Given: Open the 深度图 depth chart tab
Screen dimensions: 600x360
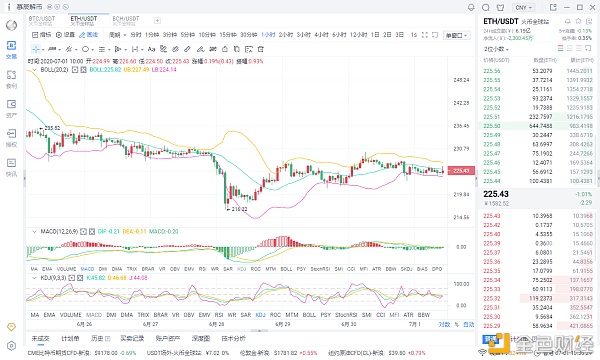Looking at the screenshot, I should click(201, 338).
